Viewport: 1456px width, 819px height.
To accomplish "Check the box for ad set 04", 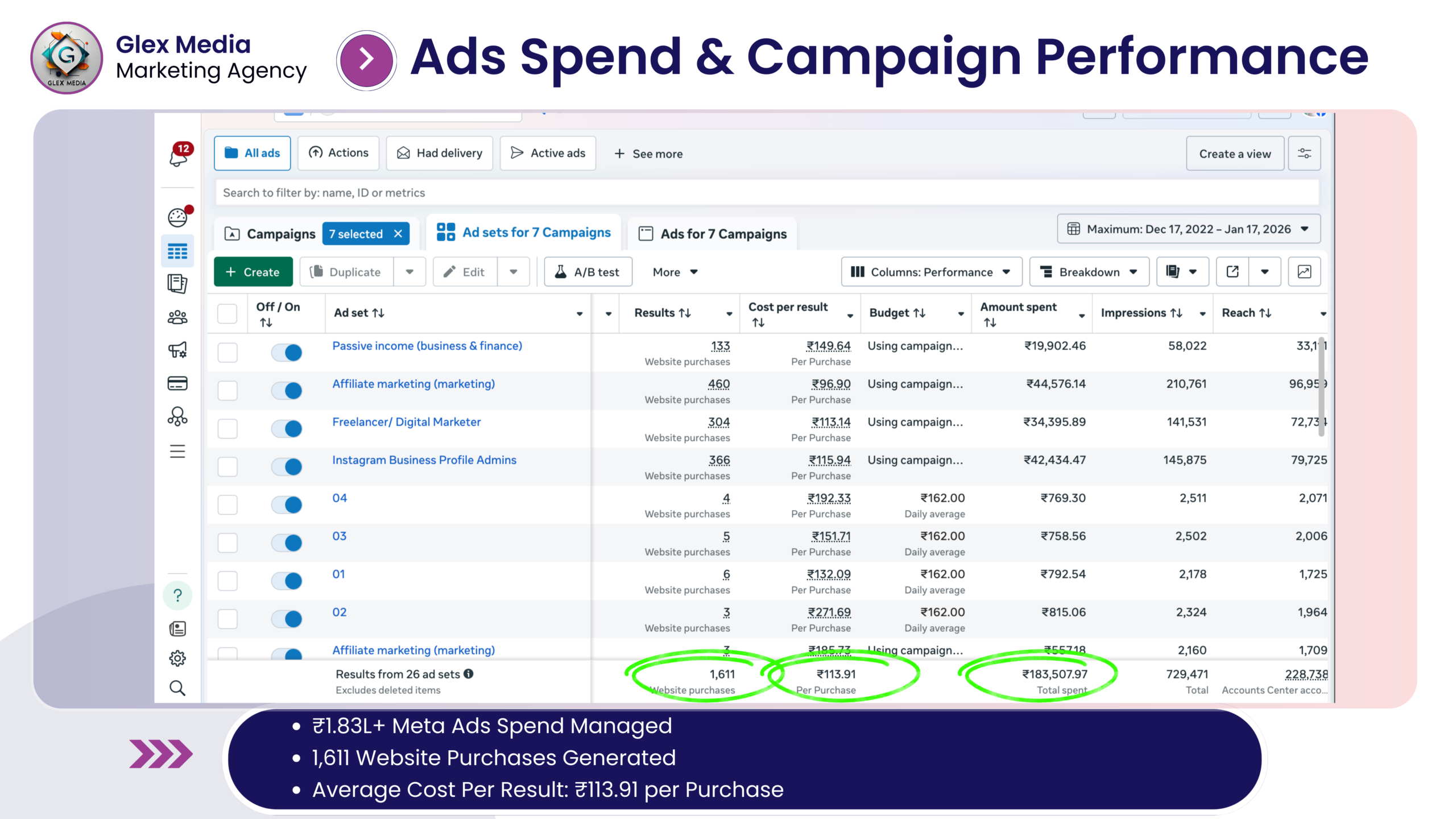I will 227,504.
